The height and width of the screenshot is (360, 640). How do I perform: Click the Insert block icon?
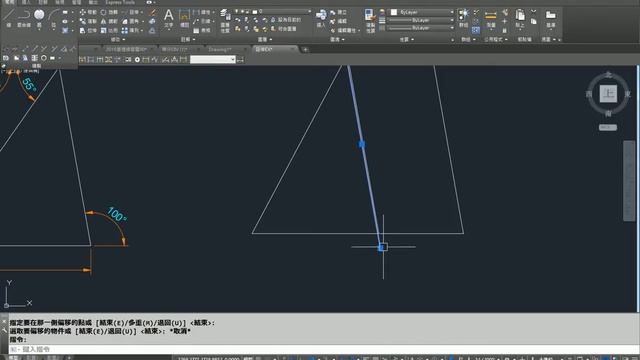[x=321, y=18]
